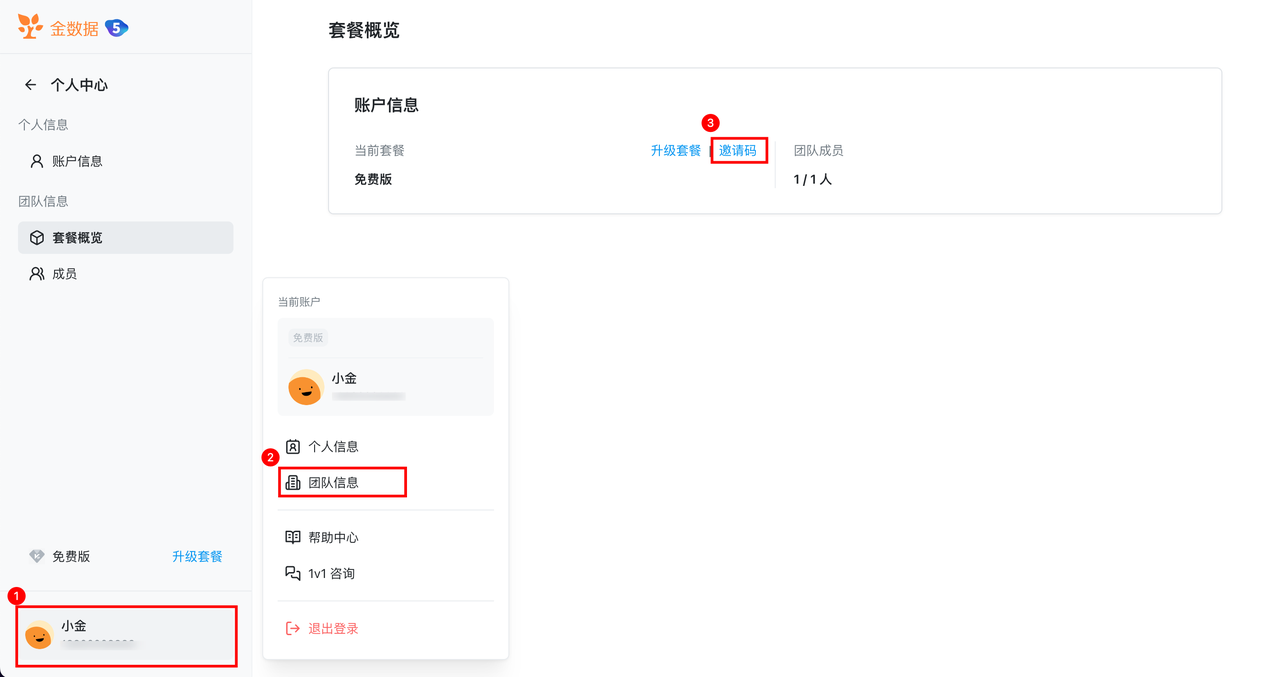Viewport: 1280px width, 677px height.
Task: Click the book icon beside 帮助中心
Action: pos(293,538)
